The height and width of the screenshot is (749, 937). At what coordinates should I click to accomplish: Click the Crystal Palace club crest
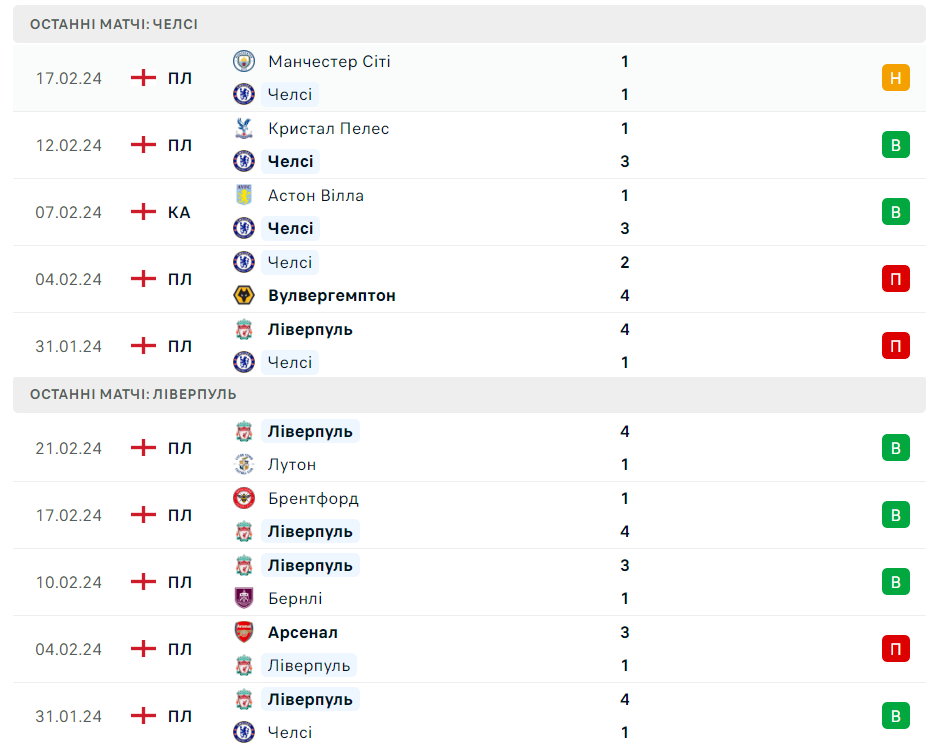tap(244, 129)
